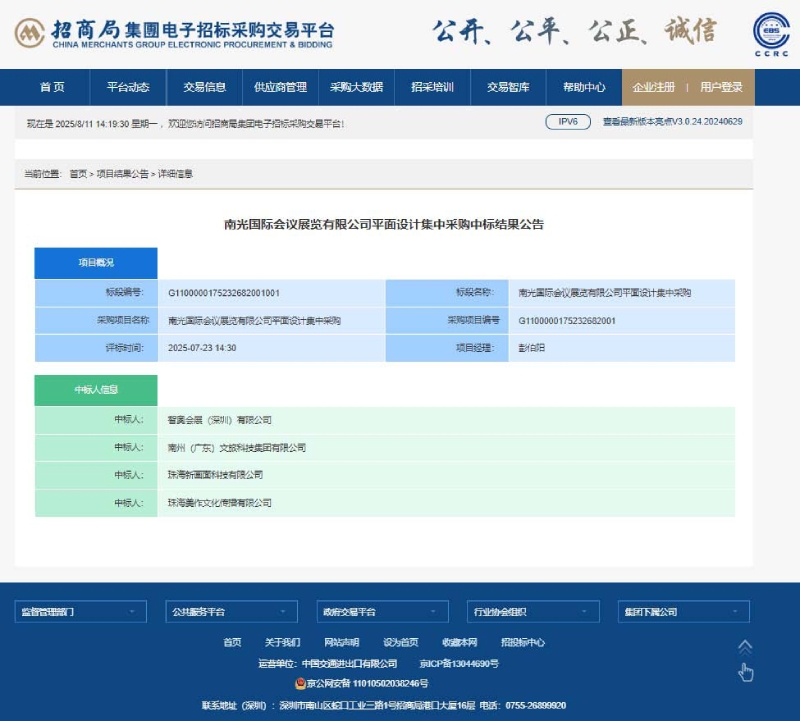Viewport: 800px width, 721px height.
Task: Expand the 公共服务平台 dropdown
Action: point(232,612)
